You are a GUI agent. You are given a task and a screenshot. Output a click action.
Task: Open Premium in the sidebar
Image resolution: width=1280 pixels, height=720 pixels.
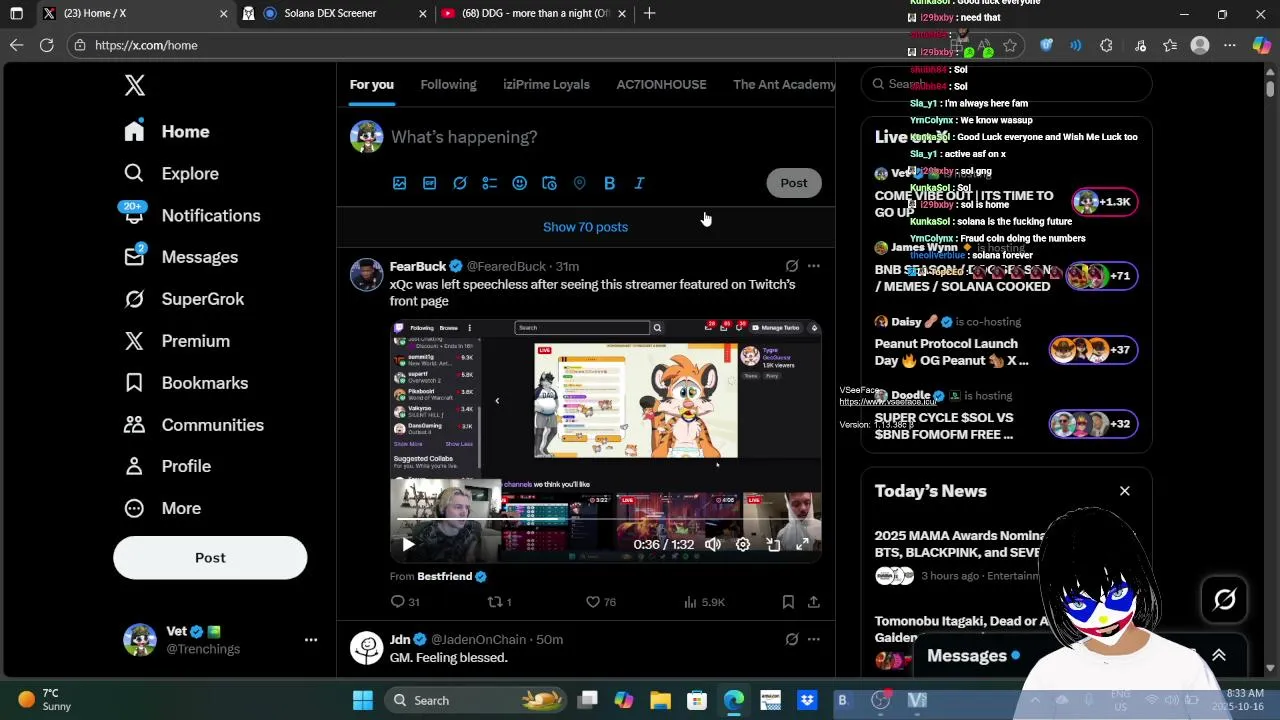pos(176,341)
